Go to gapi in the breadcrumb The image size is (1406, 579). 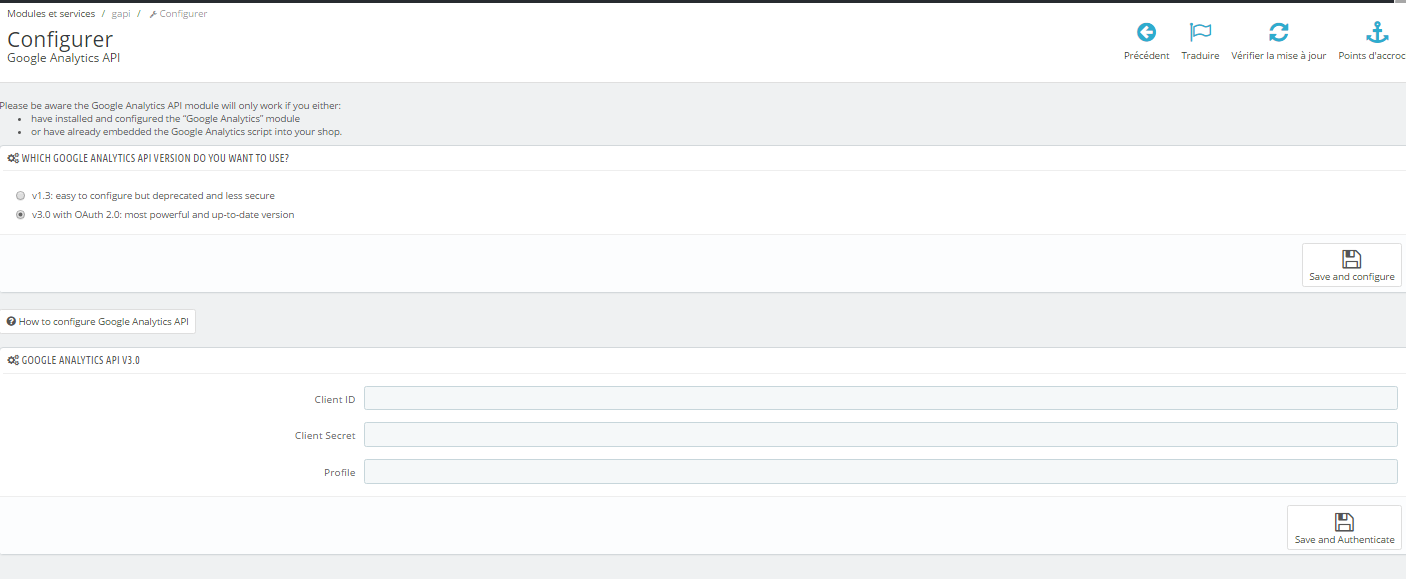(121, 14)
